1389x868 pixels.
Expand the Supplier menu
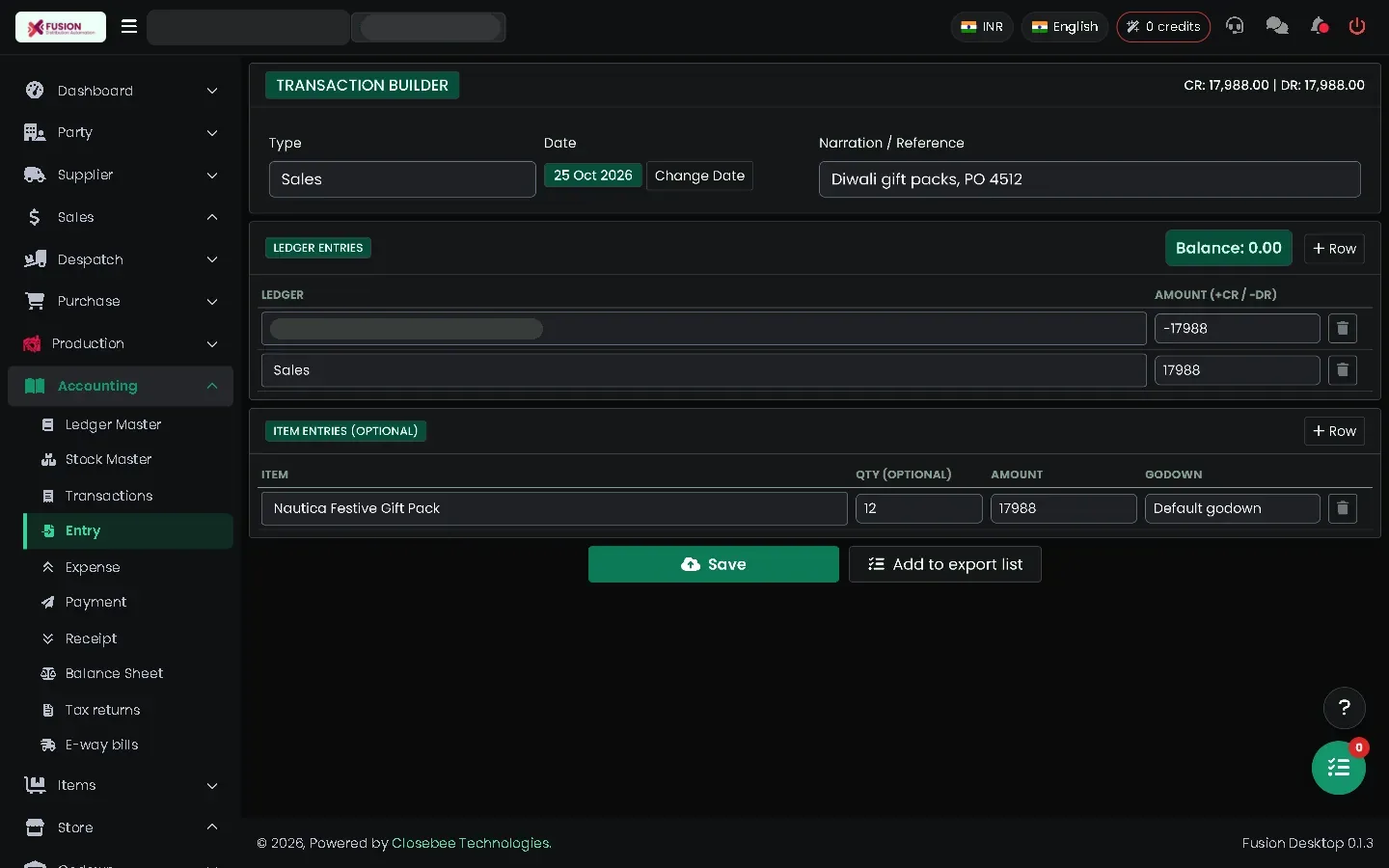click(x=121, y=175)
